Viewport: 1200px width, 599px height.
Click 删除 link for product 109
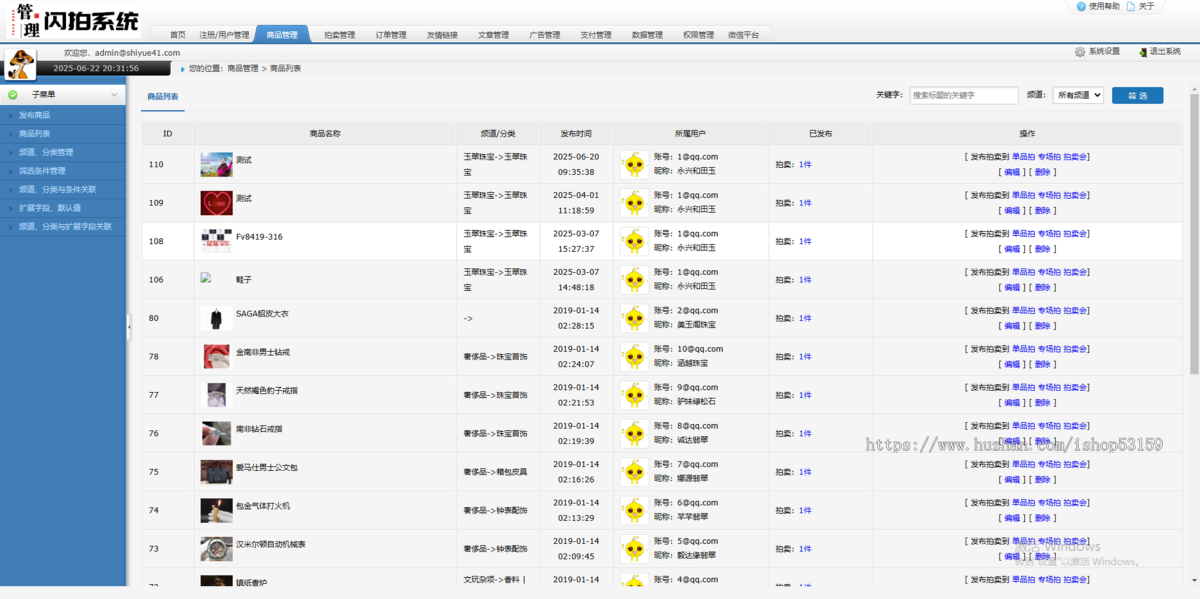(x=1042, y=210)
